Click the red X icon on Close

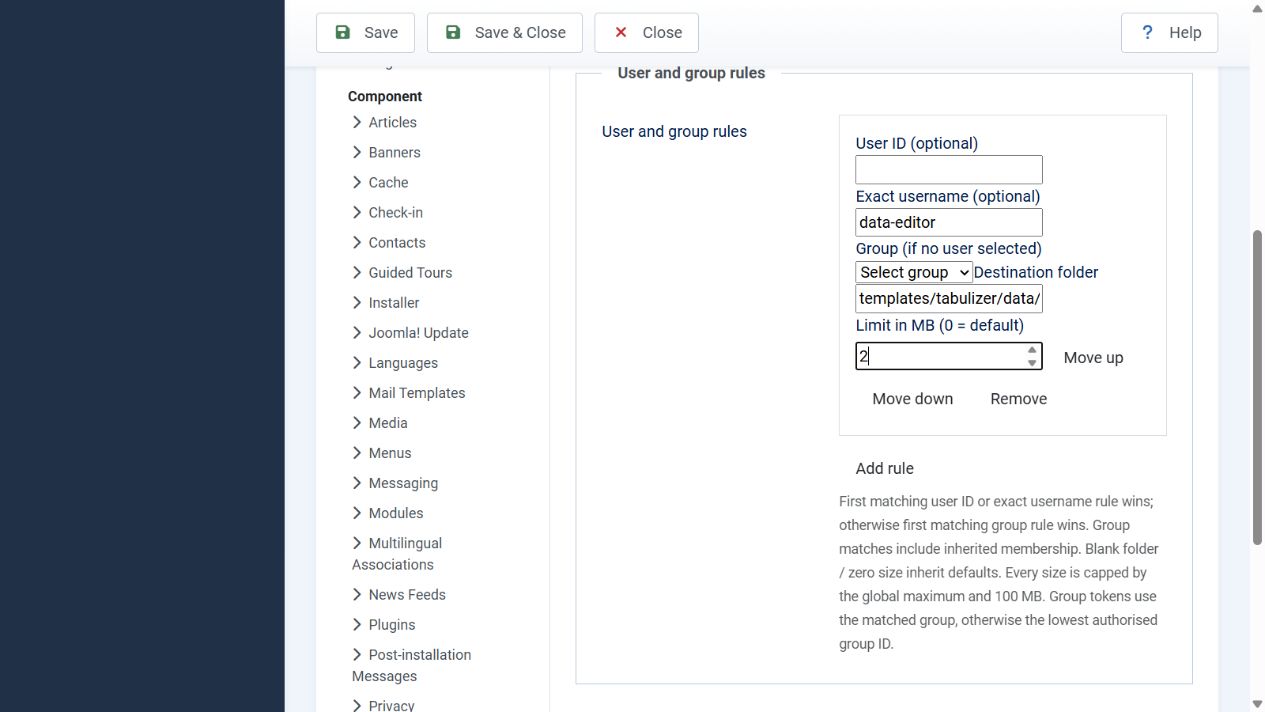pyautogui.click(x=621, y=32)
